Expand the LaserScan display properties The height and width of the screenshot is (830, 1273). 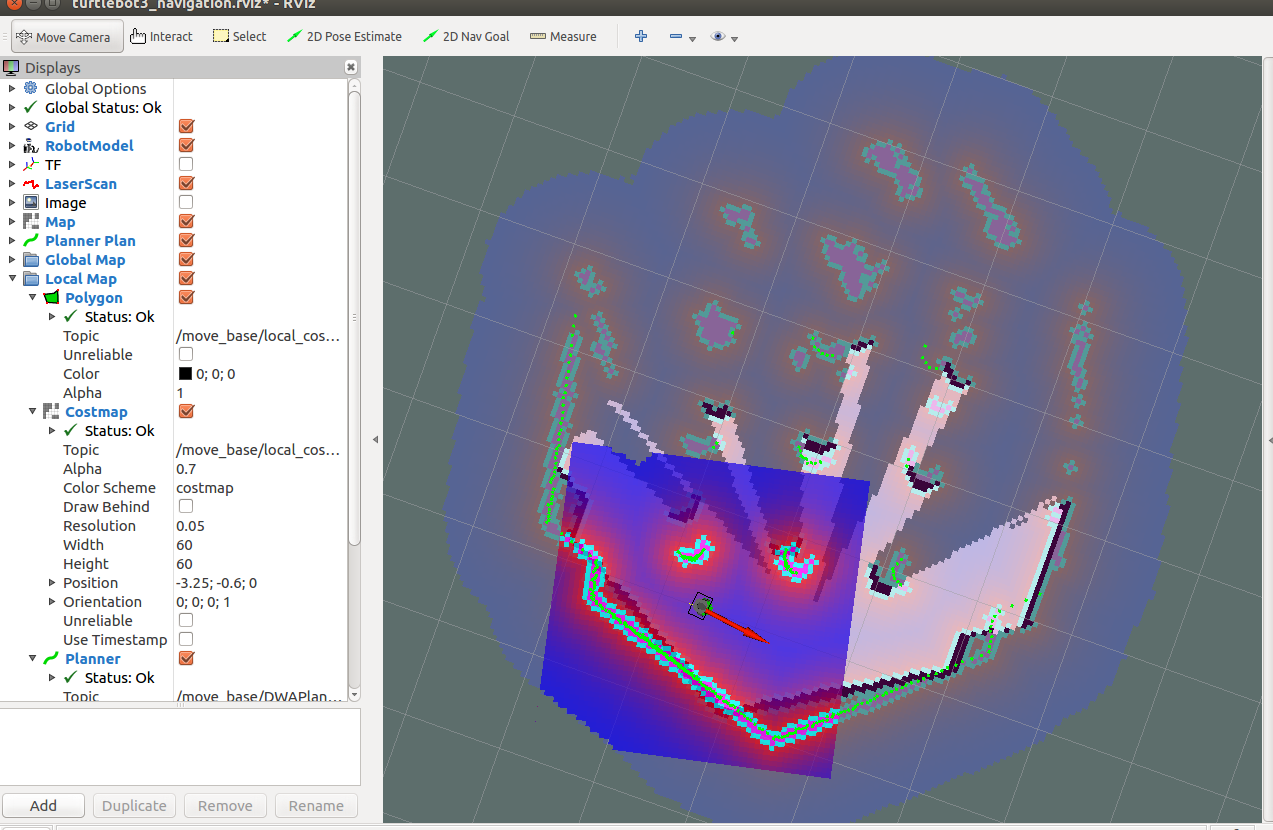click(12, 183)
